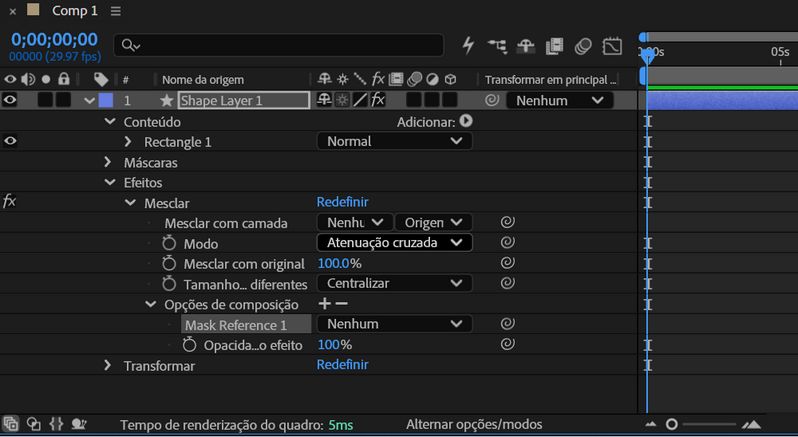Open the Comp 1 panel menu icon

pos(116,11)
